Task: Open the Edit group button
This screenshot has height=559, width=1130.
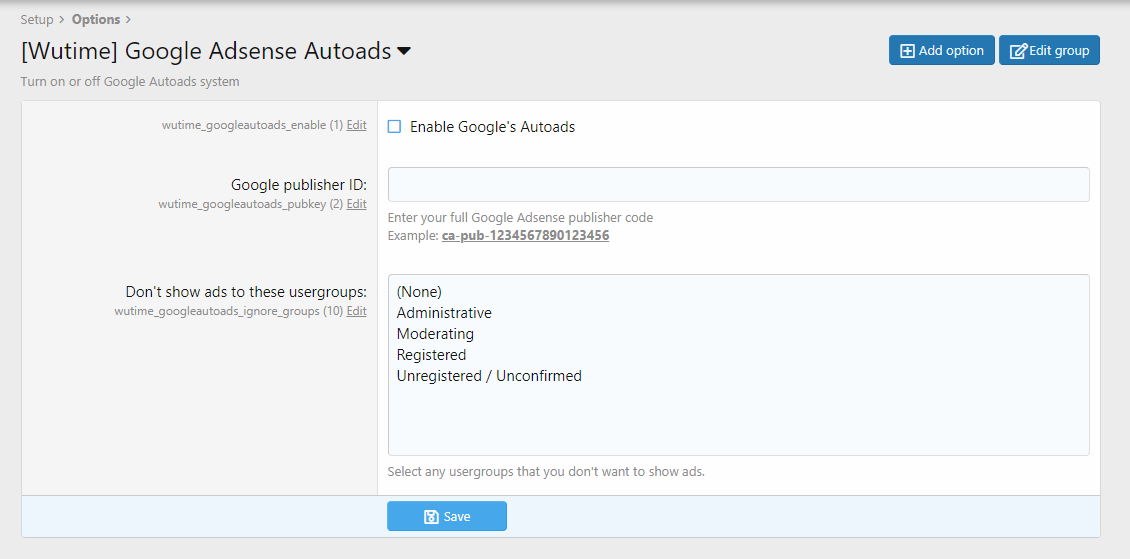Action: [x=1049, y=50]
